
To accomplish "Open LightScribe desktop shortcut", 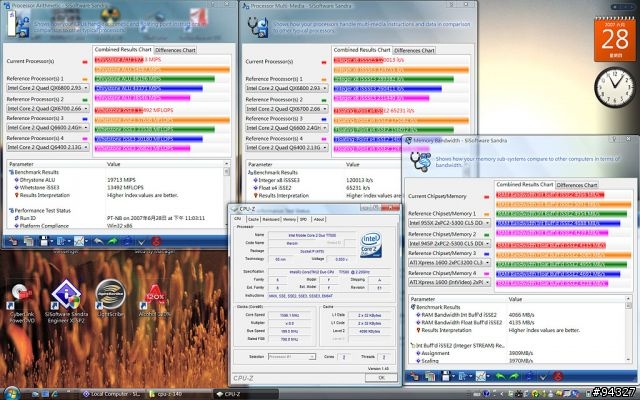I will point(110,299).
